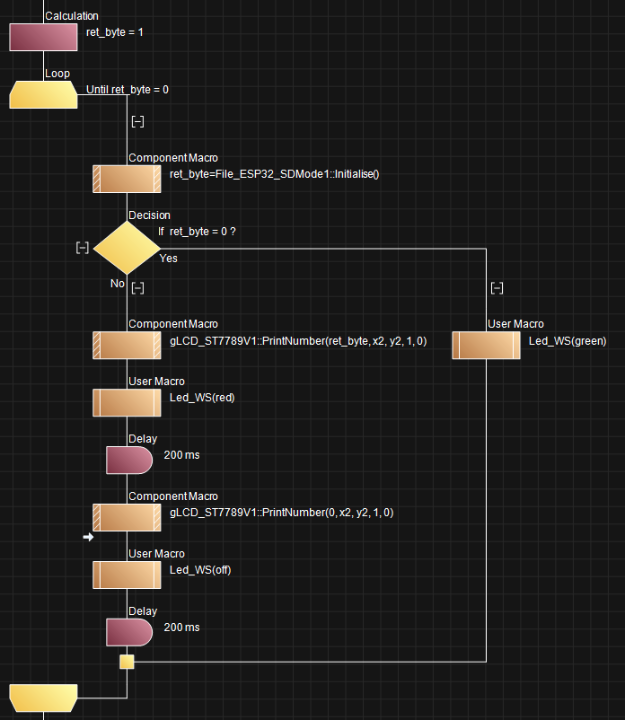This screenshot has width=625, height=720.
Task: Select the Delay icon after Led_WS(red)
Action: tap(128, 460)
